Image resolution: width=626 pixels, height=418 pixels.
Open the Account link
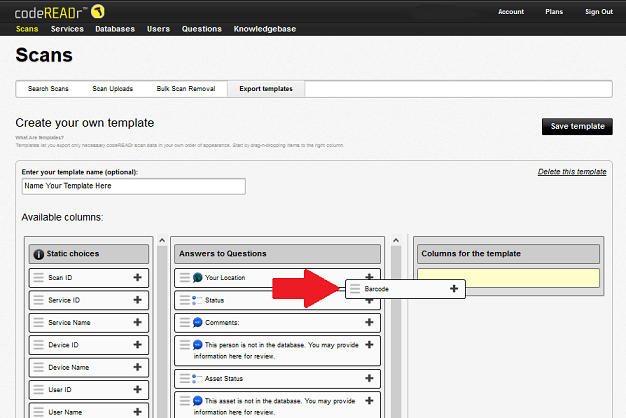pos(511,12)
